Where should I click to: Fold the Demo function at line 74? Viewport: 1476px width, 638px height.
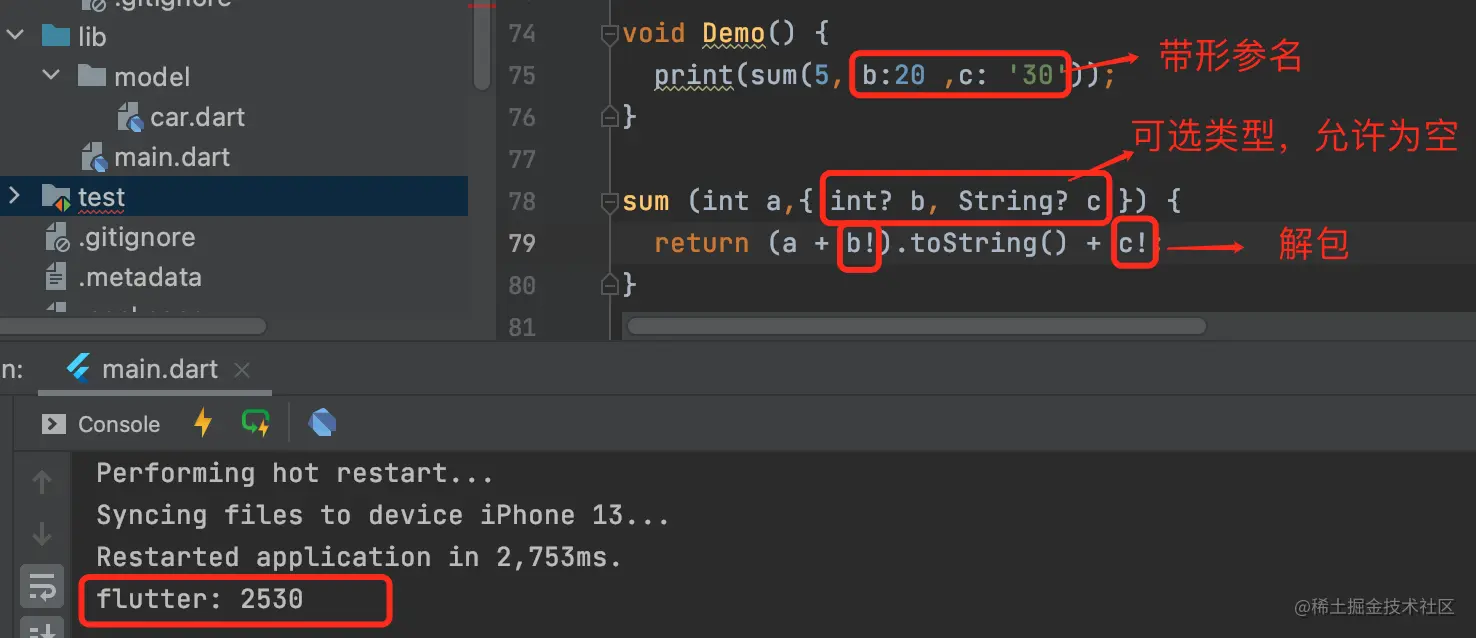pyautogui.click(x=609, y=34)
